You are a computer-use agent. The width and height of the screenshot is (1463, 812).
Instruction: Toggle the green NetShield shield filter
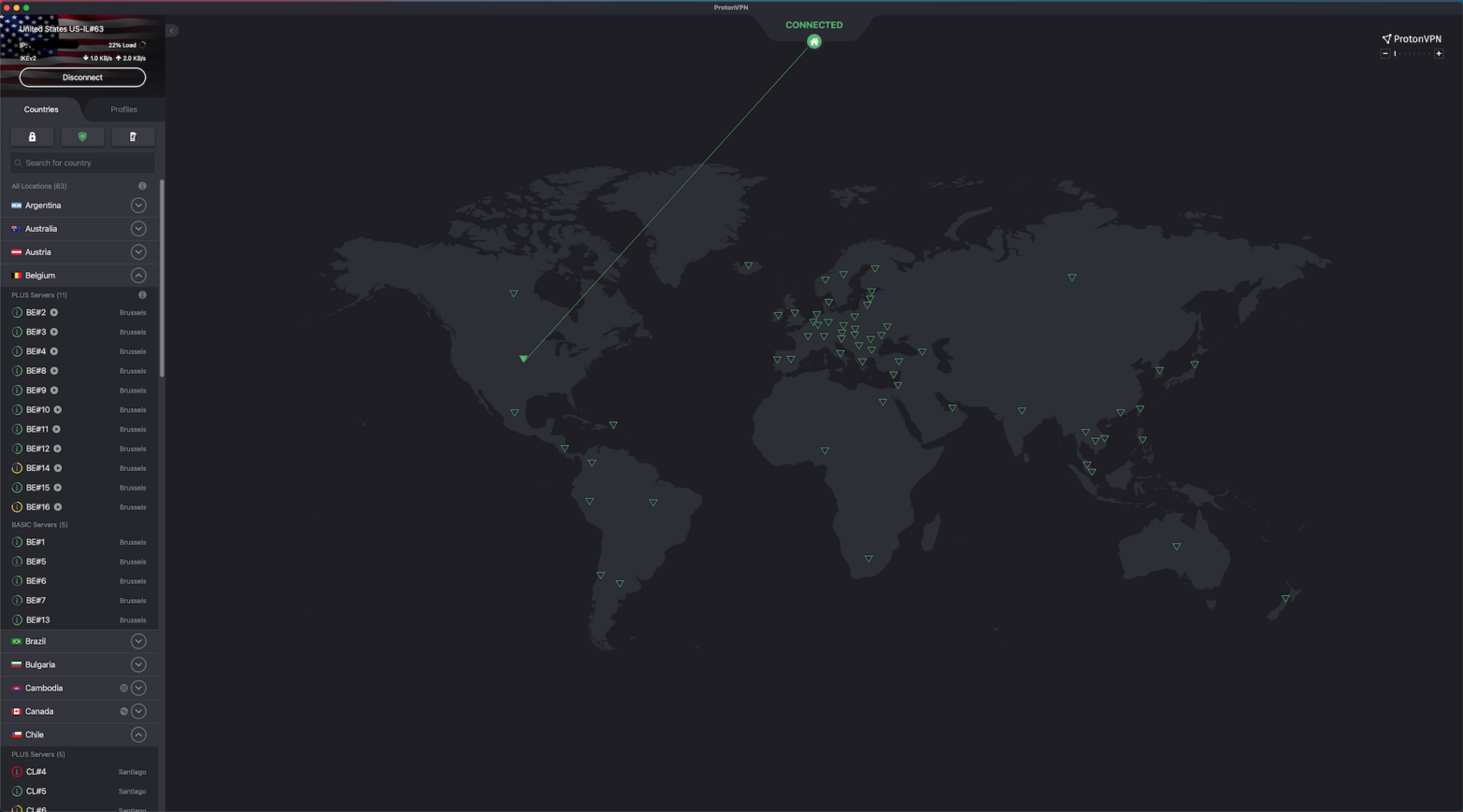pos(82,136)
